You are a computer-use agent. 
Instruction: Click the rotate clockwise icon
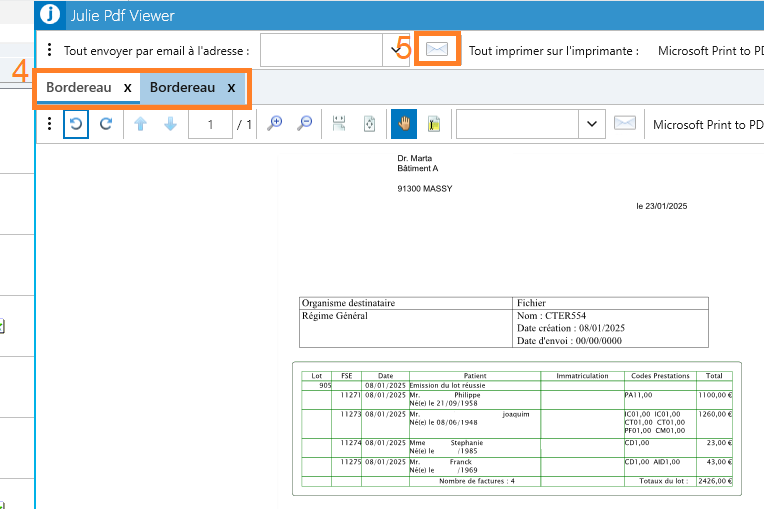106,124
